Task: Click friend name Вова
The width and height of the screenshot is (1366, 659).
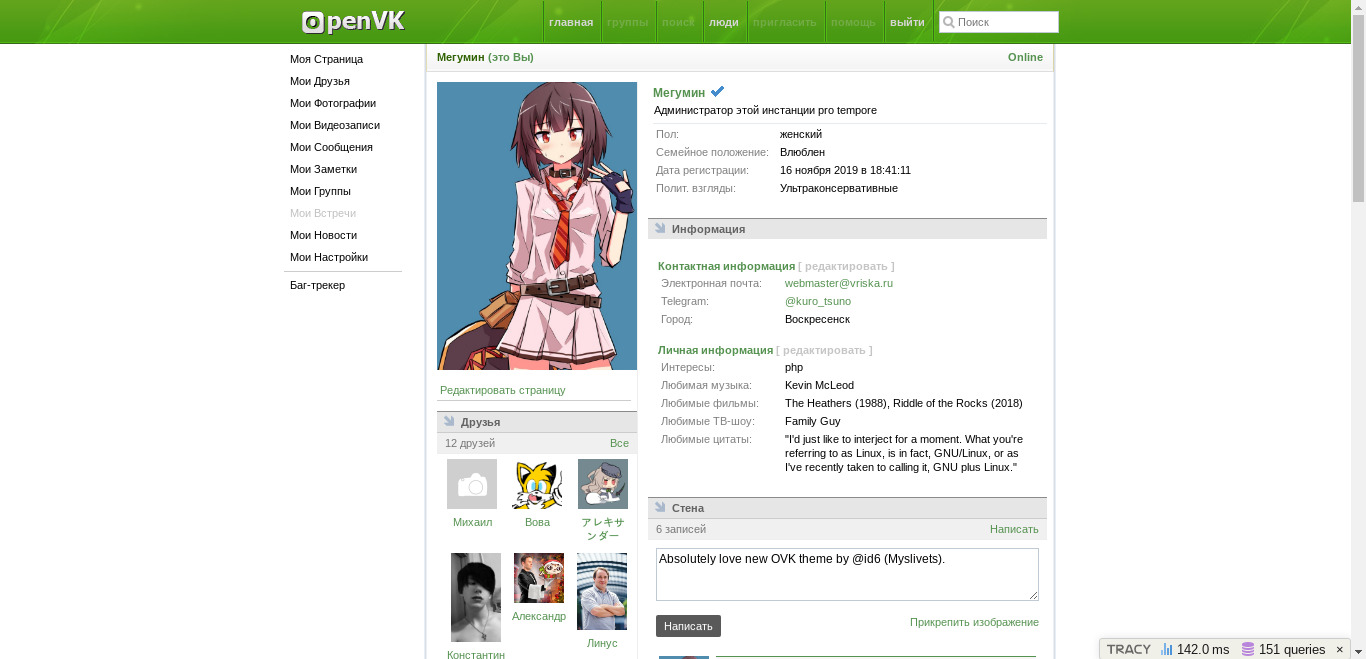Action: coord(537,522)
